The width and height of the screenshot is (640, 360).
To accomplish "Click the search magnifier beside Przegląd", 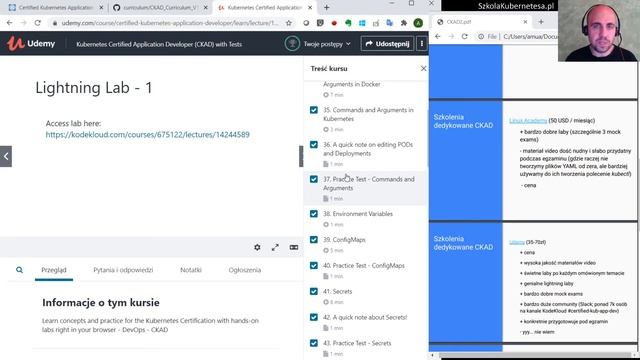I will (x=19, y=270).
